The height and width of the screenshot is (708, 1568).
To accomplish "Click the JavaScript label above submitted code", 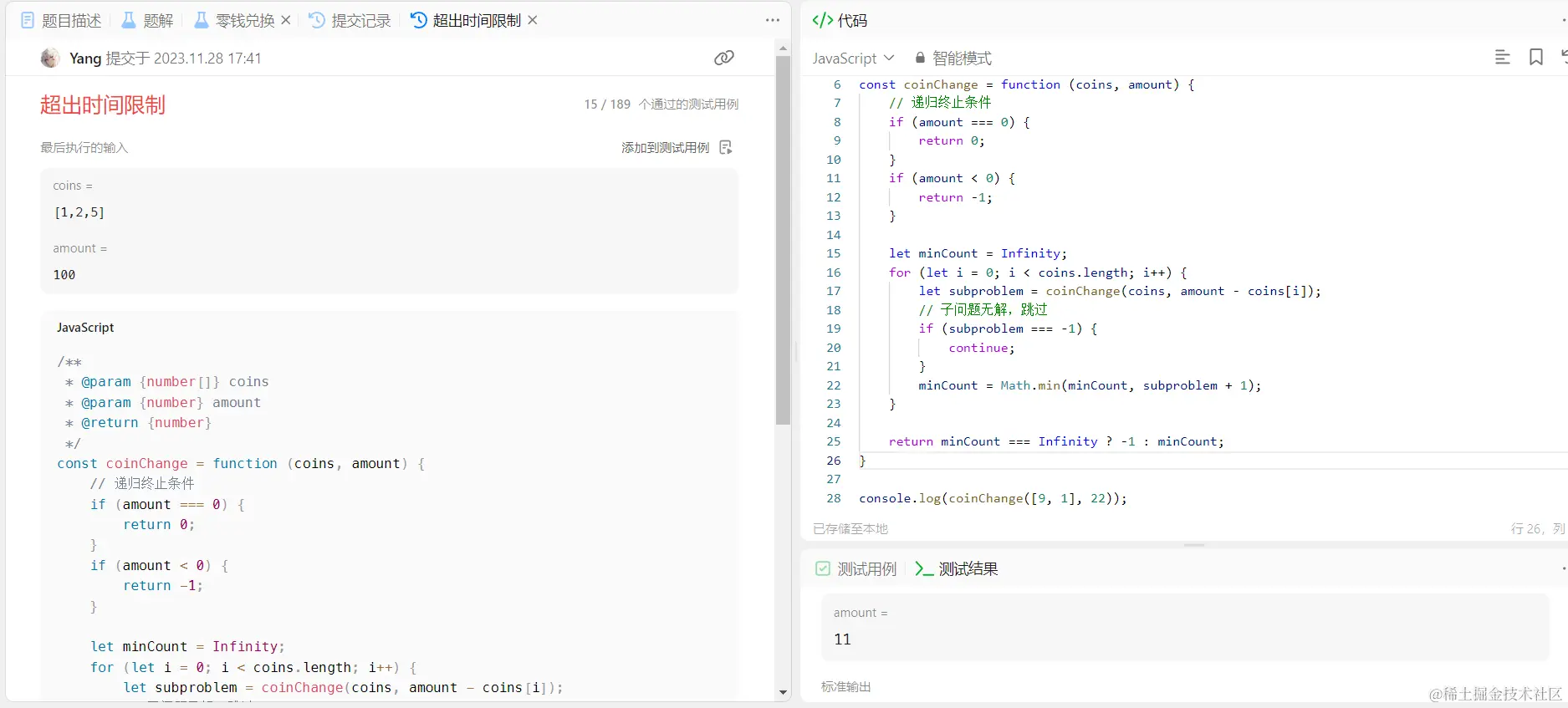I will [85, 328].
